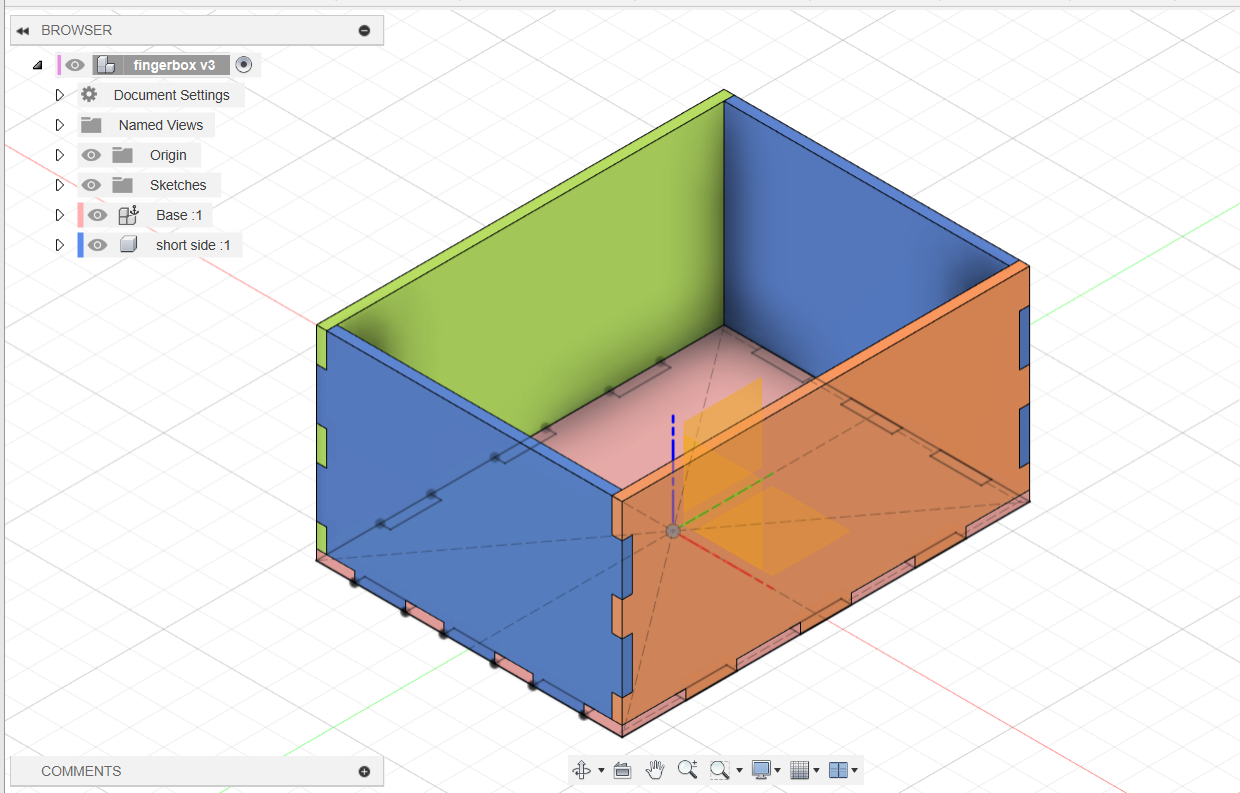1240x793 pixels.
Task: Click the Document Settings gear icon
Action: coord(90,95)
